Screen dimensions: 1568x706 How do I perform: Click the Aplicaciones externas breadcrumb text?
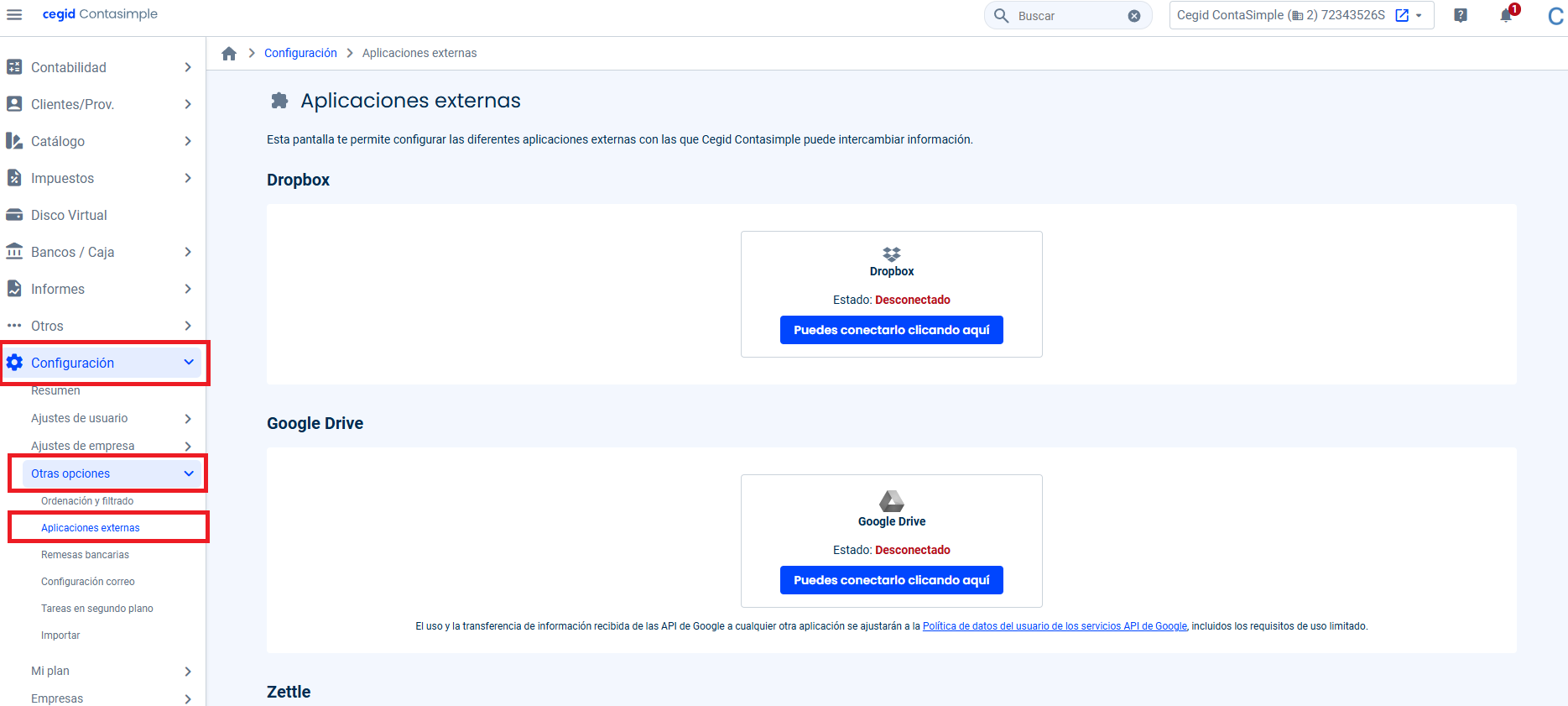coord(419,53)
